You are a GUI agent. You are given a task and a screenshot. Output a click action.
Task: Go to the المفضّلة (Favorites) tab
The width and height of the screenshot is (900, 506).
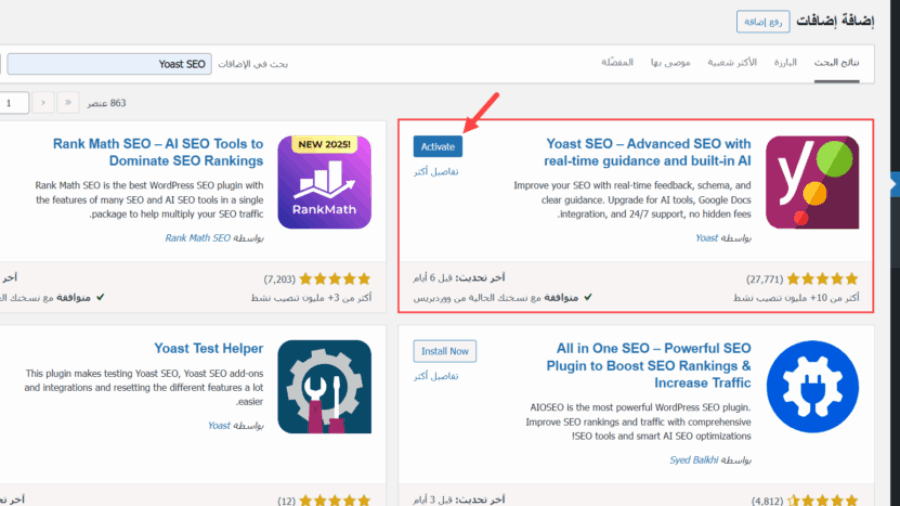click(x=617, y=63)
